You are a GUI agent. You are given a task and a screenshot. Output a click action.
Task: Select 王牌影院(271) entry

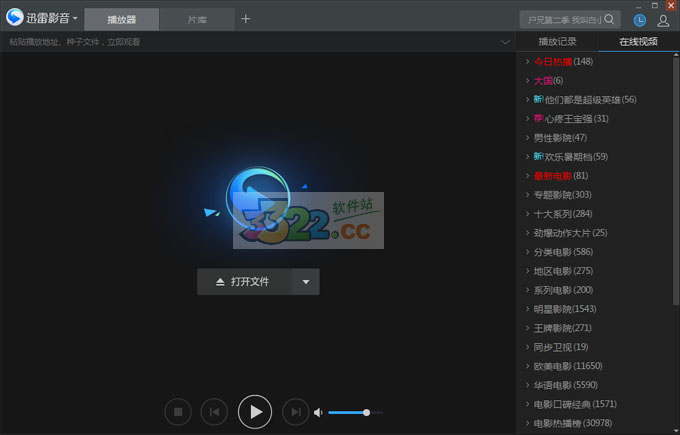pos(562,328)
